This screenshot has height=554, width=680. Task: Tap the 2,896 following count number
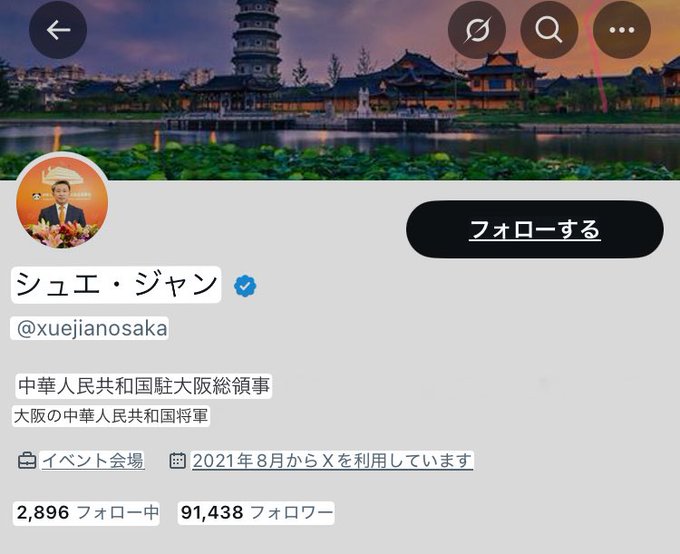[43, 513]
